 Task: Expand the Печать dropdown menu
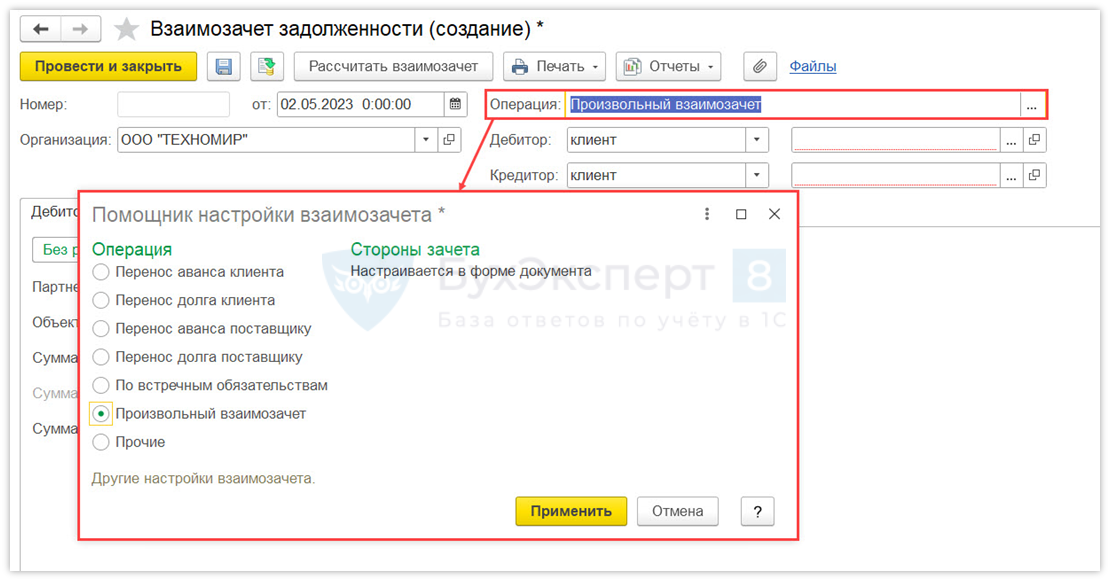point(554,67)
